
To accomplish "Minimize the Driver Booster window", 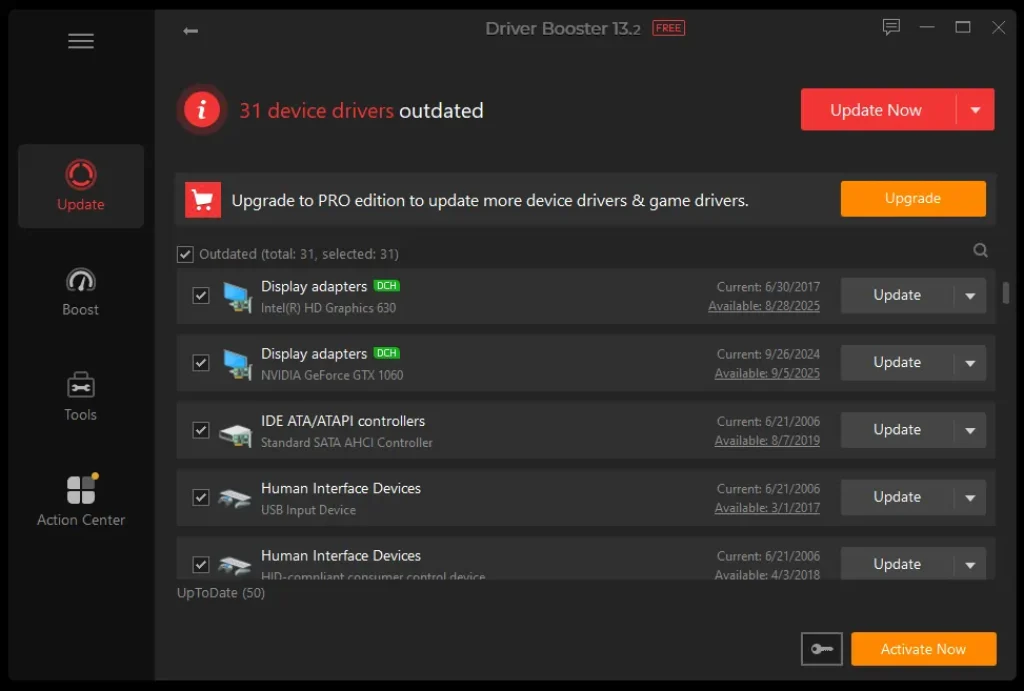I will click(x=927, y=27).
